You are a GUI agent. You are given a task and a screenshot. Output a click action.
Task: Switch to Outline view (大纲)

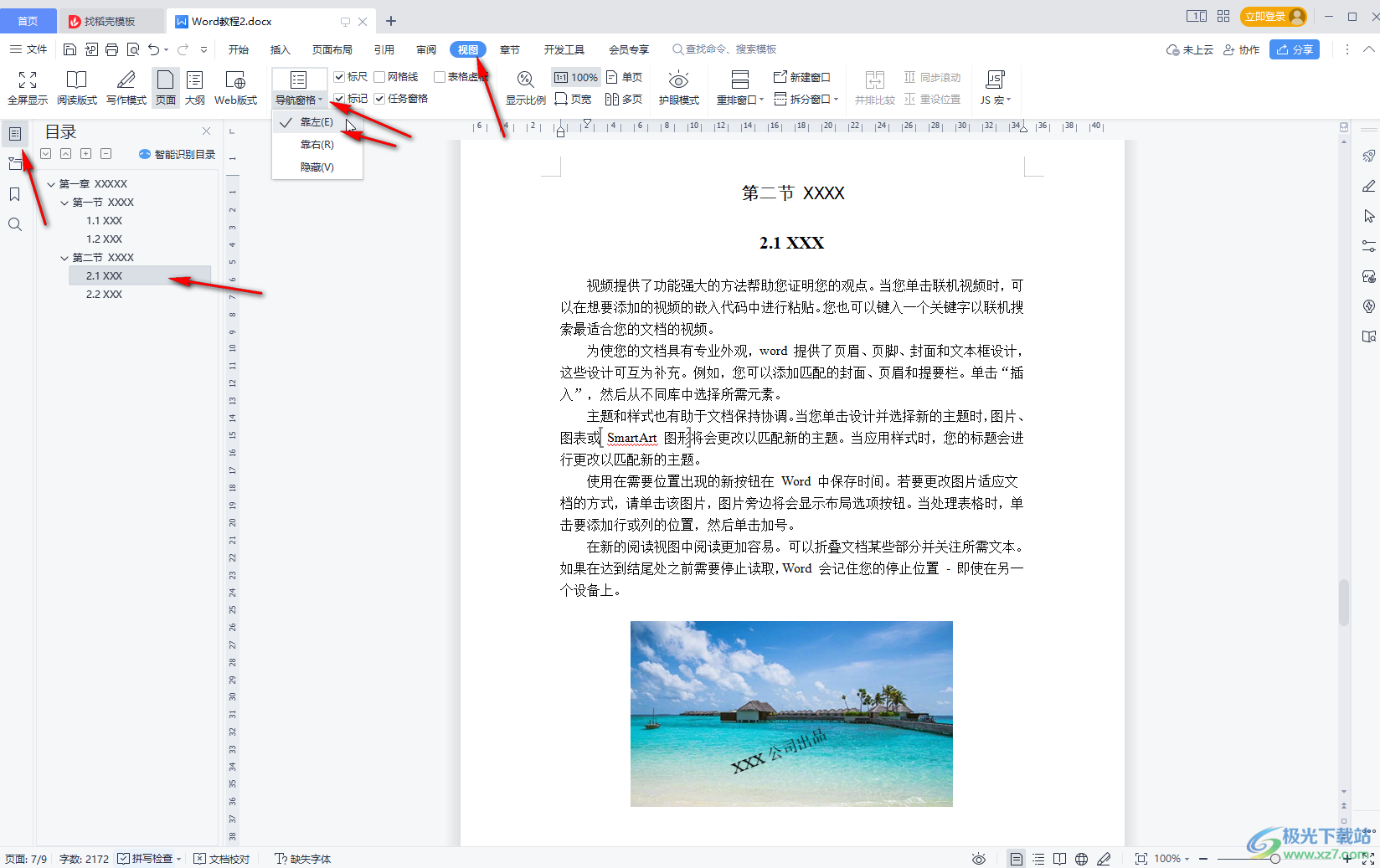coord(195,88)
